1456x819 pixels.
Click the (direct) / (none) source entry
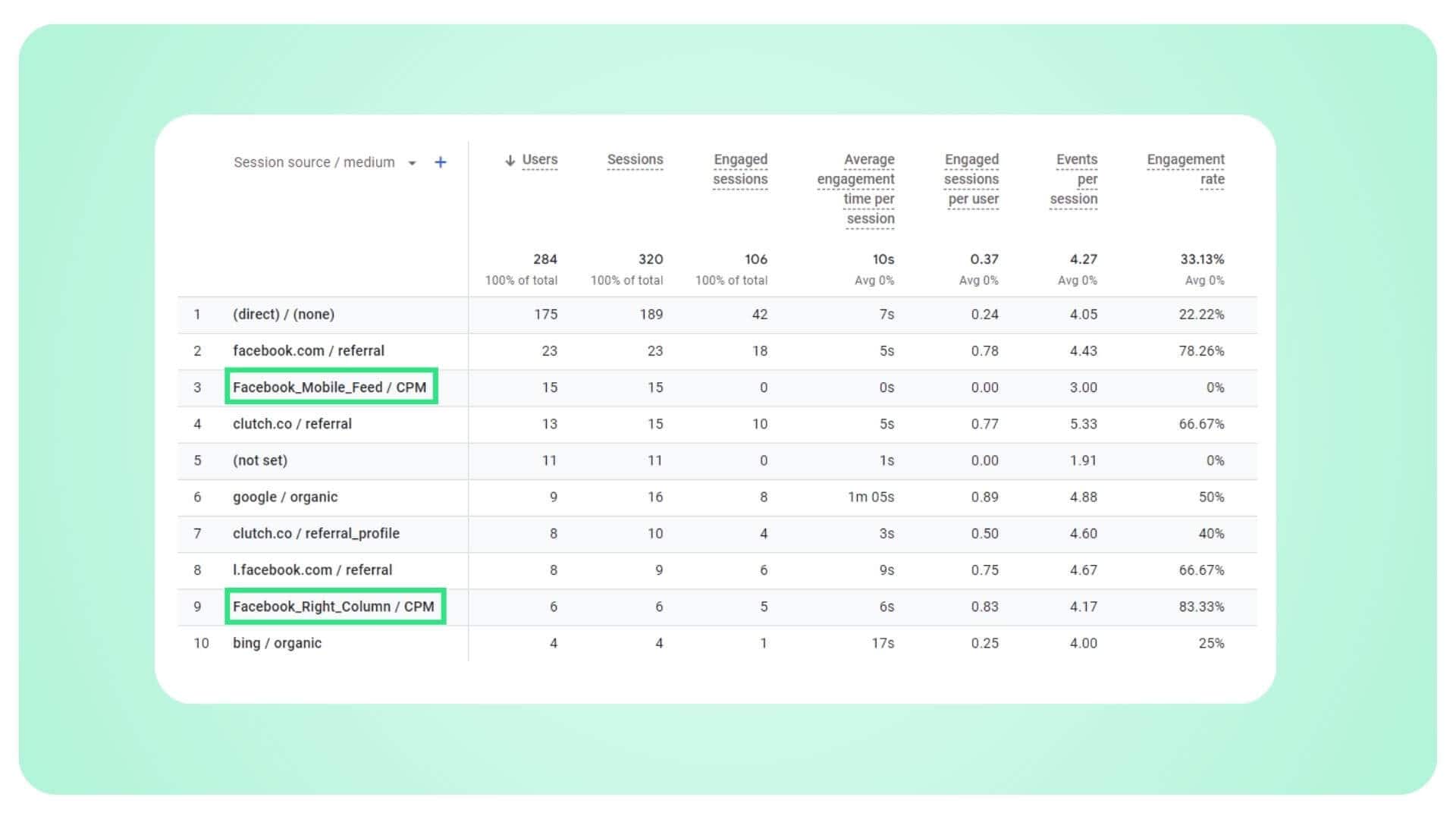point(284,314)
